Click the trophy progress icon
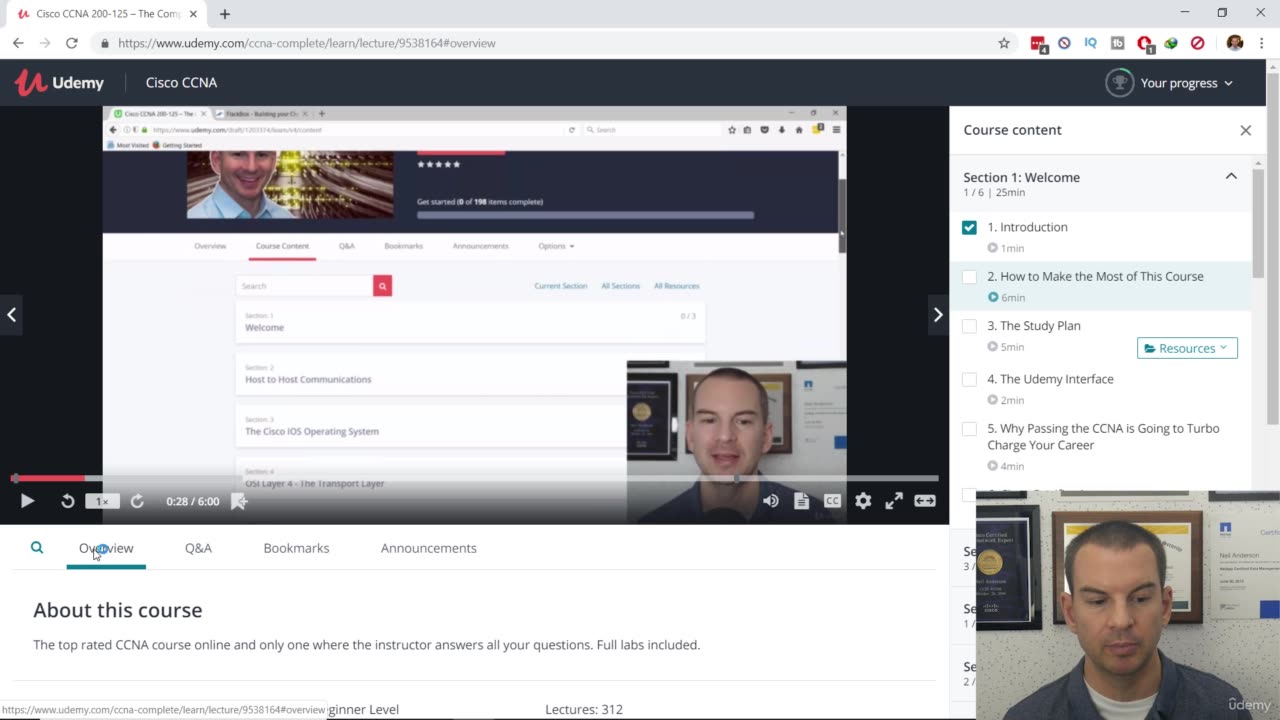The image size is (1280, 720). (1119, 83)
